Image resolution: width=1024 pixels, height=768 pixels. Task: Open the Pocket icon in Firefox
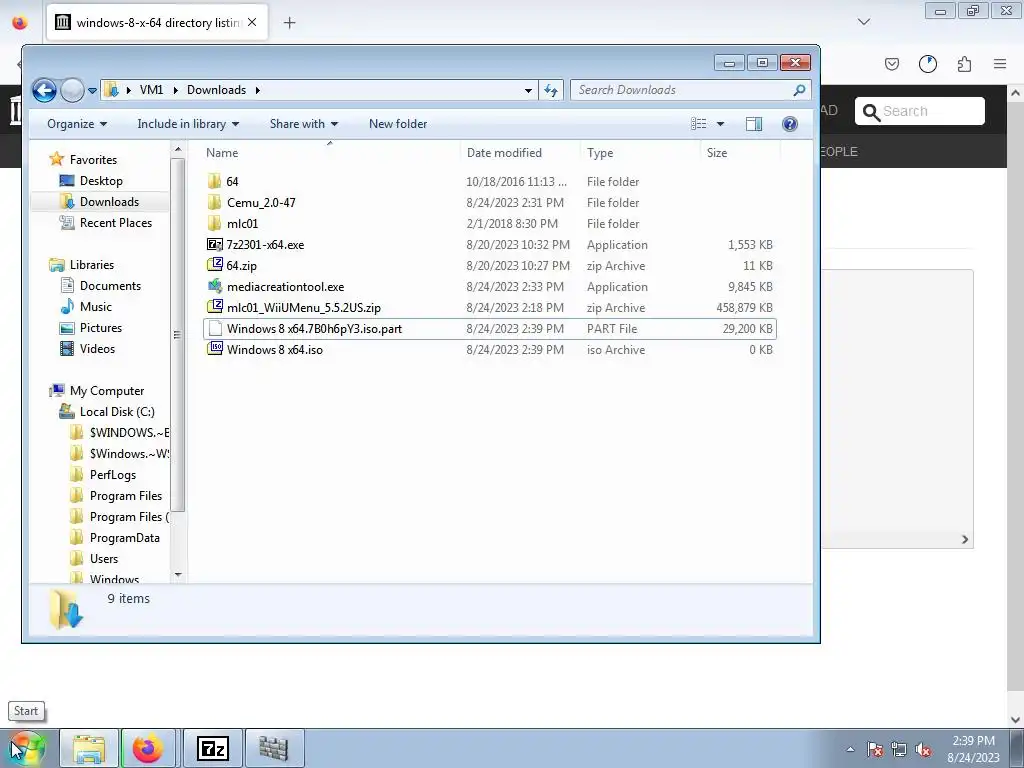click(891, 64)
